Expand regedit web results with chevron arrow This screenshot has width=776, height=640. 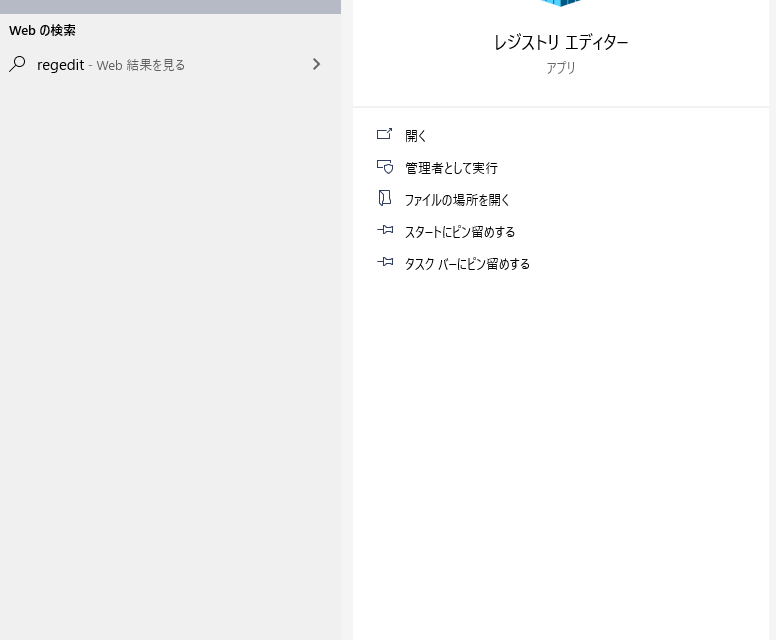tap(316, 64)
